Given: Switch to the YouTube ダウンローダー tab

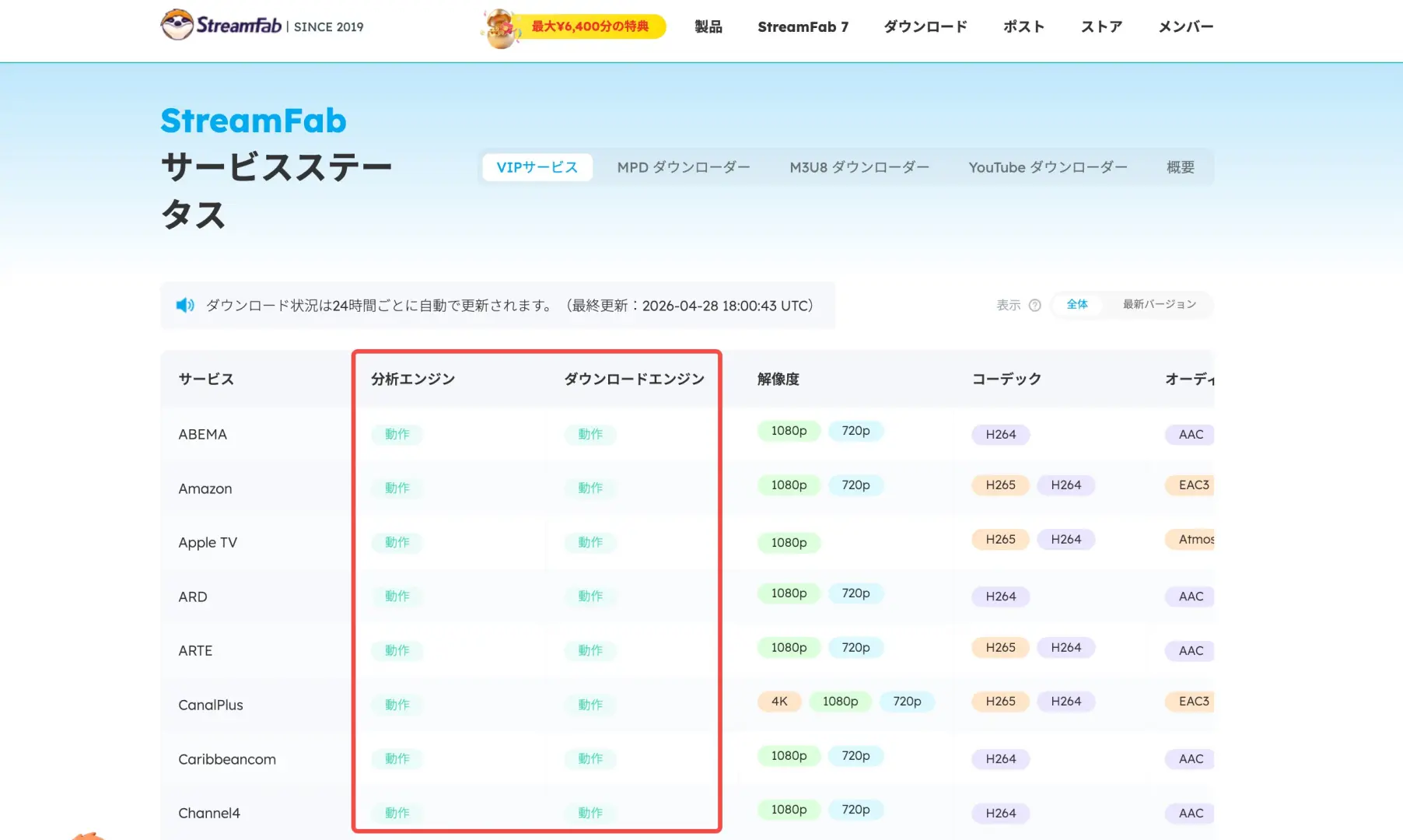Looking at the screenshot, I should [1048, 167].
